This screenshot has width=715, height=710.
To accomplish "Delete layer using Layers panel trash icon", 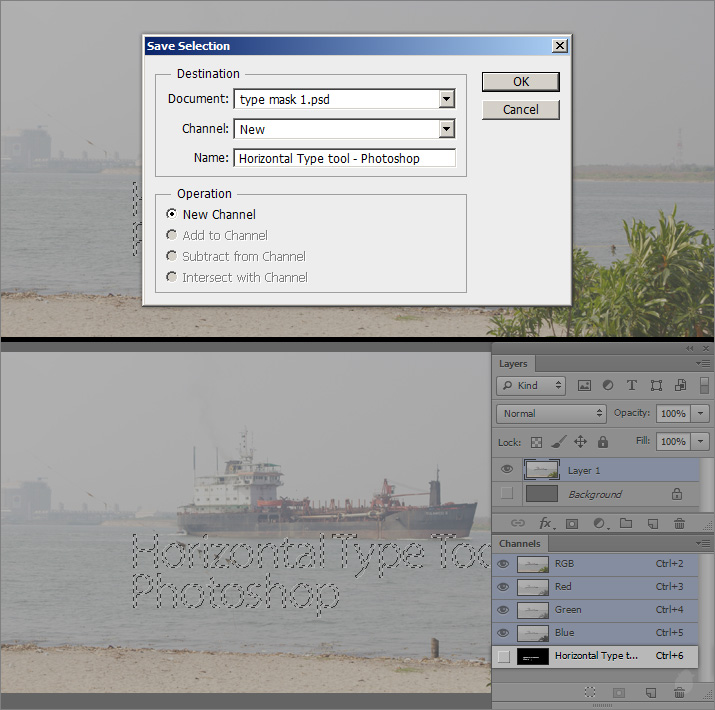I will click(x=679, y=523).
